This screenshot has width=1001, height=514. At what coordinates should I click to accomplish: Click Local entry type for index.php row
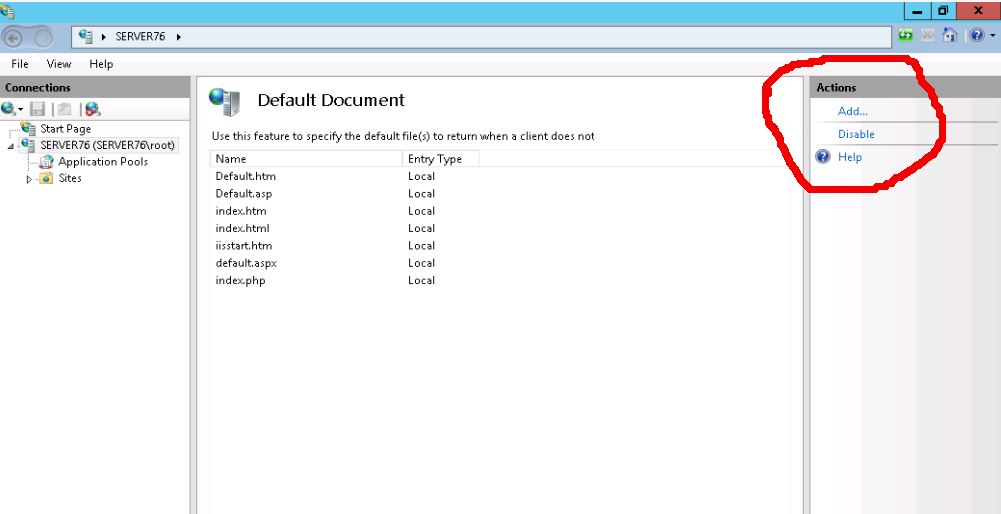point(421,280)
